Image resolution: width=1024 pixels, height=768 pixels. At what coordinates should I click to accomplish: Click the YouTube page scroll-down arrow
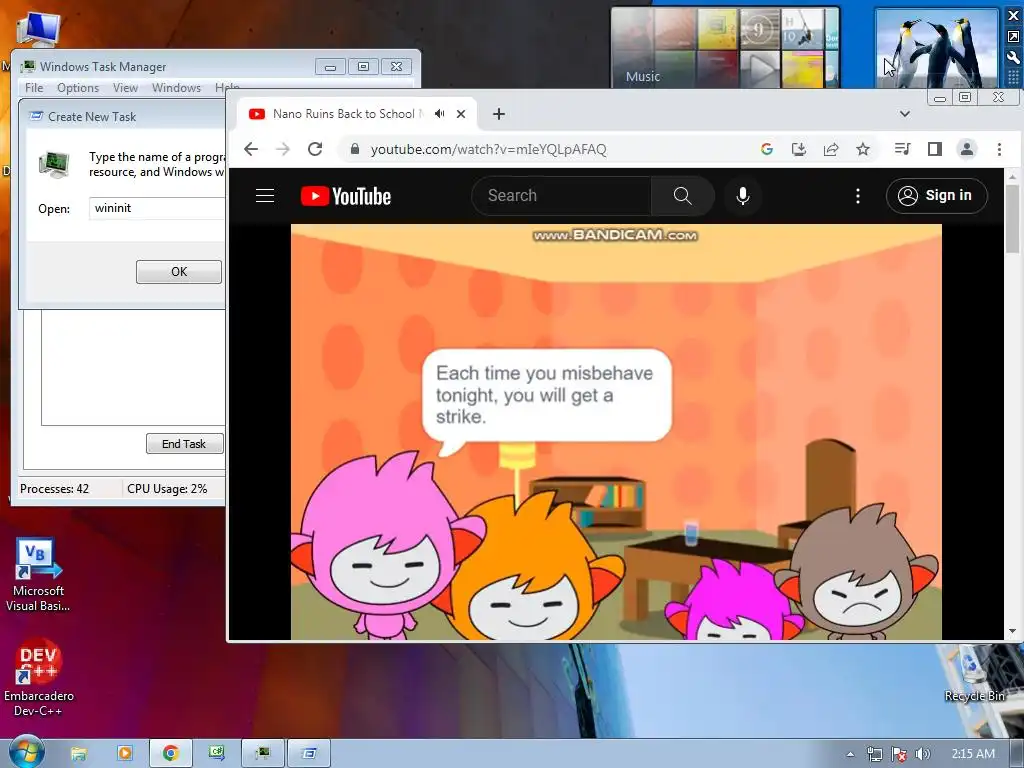point(1012,632)
